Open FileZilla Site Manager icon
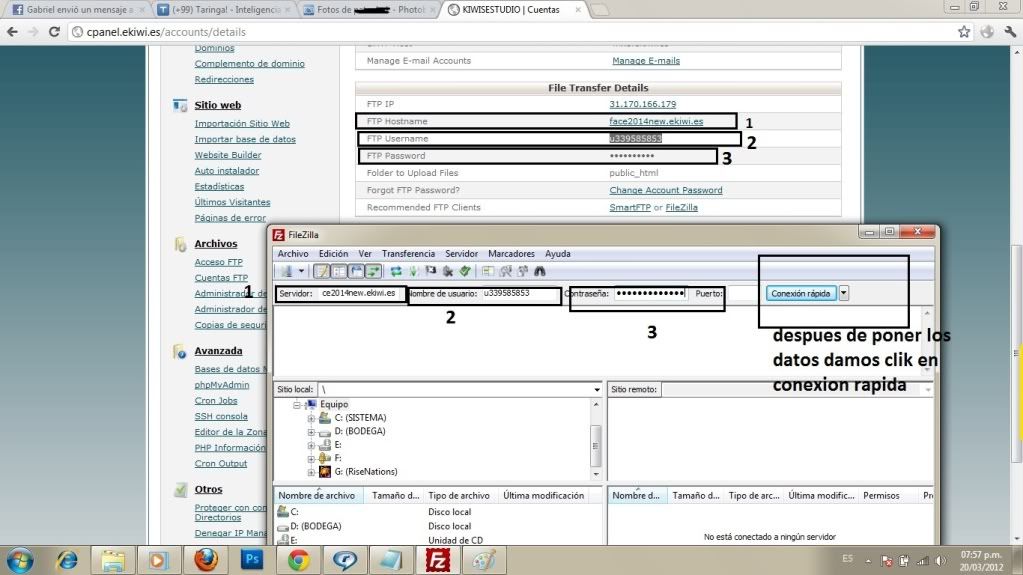The width and height of the screenshot is (1023, 575). click(x=286, y=271)
